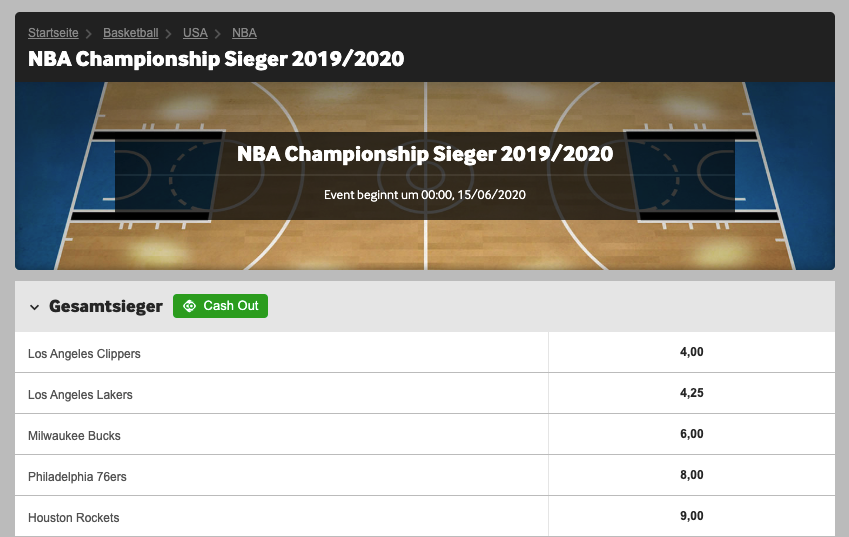
Task: Collapse the Gesamtsieger section chevron
Action: (x=35, y=307)
